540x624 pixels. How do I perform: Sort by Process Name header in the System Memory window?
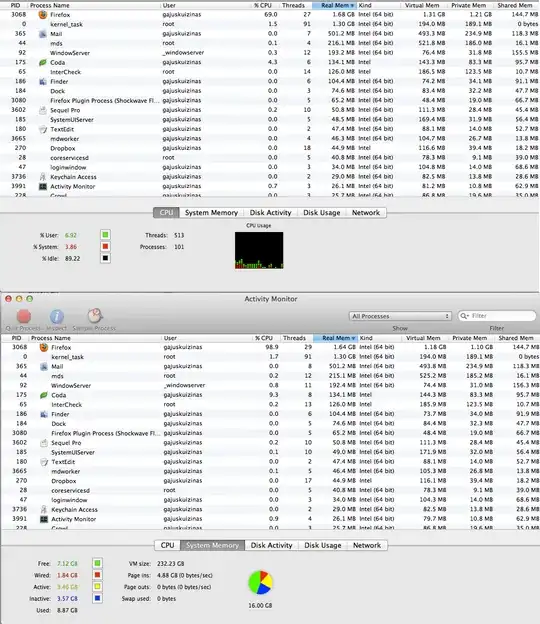coord(95,338)
